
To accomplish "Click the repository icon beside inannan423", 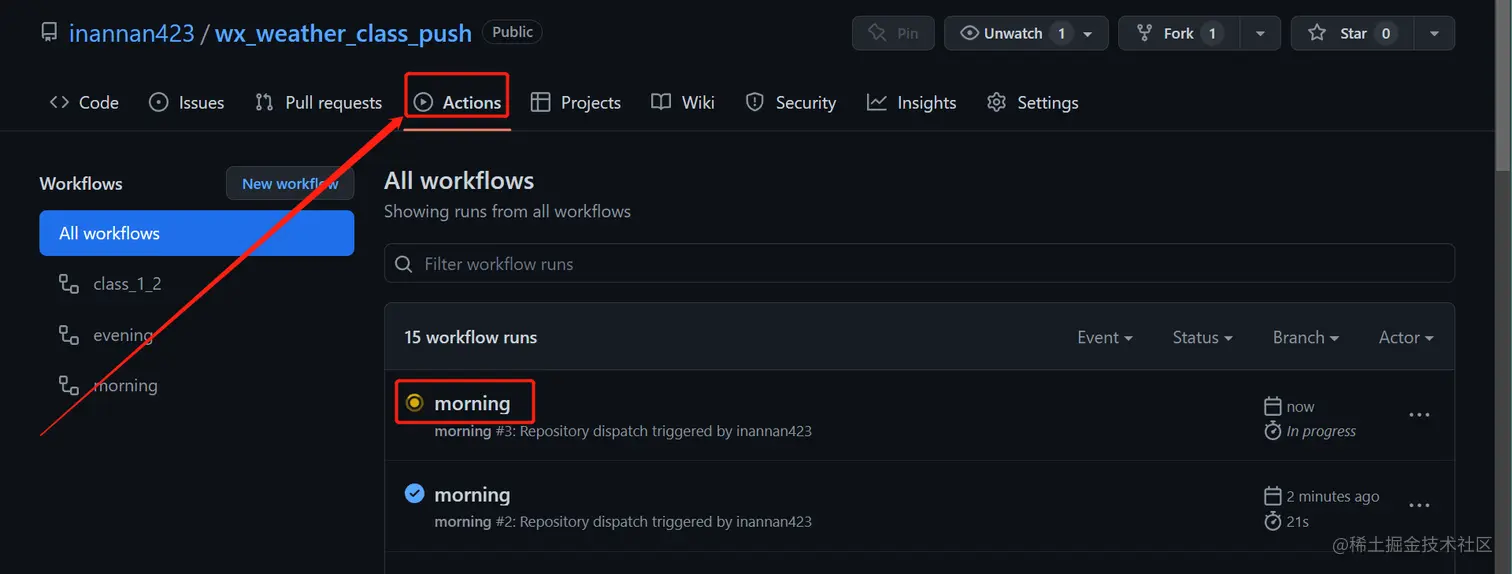I will pyautogui.click(x=49, y=33).
